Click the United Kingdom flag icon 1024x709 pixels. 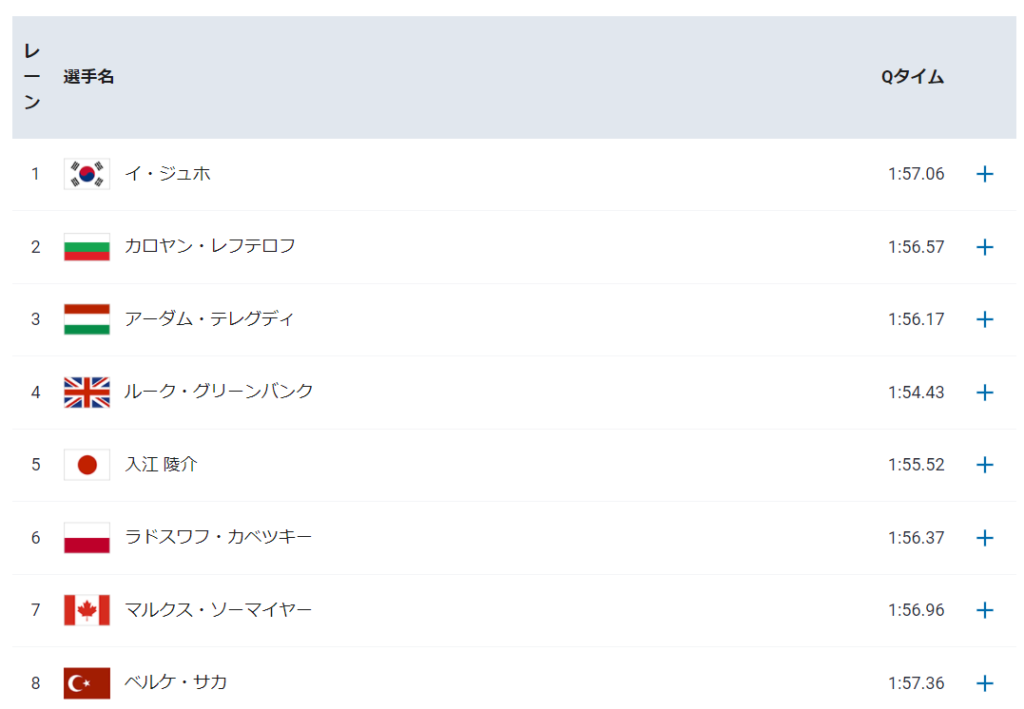pos(87,392)
